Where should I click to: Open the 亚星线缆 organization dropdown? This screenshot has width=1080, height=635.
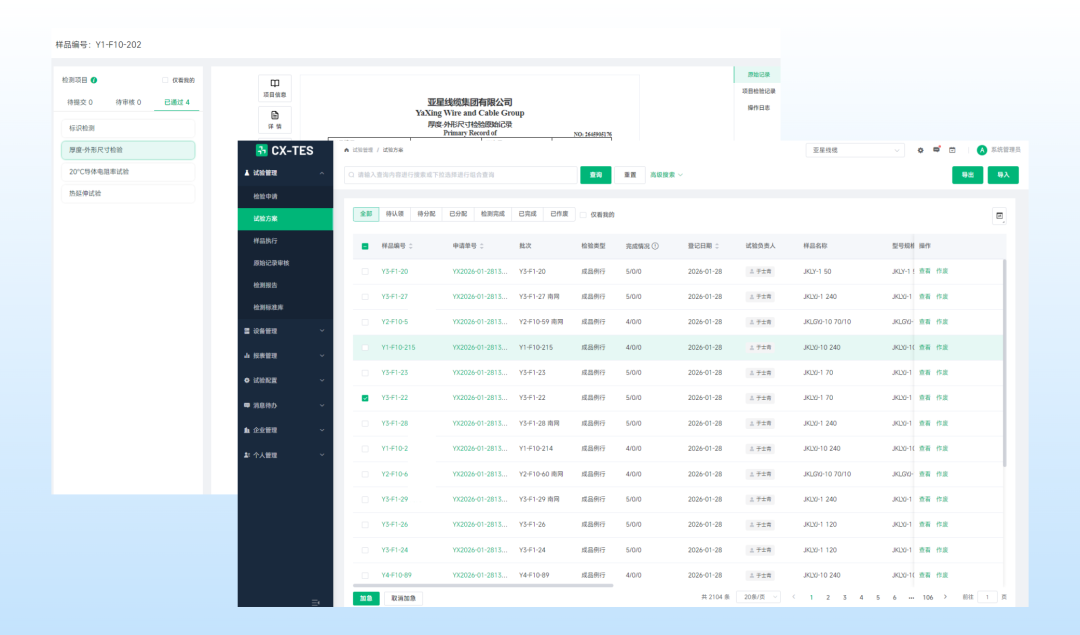pyautogui.click(x=856, y=150)
